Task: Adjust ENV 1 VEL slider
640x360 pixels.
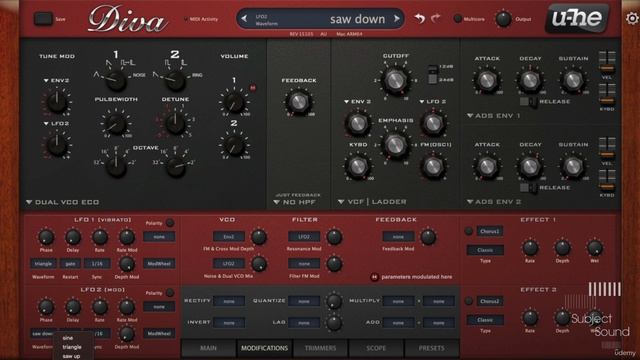Action: [607, 62]
